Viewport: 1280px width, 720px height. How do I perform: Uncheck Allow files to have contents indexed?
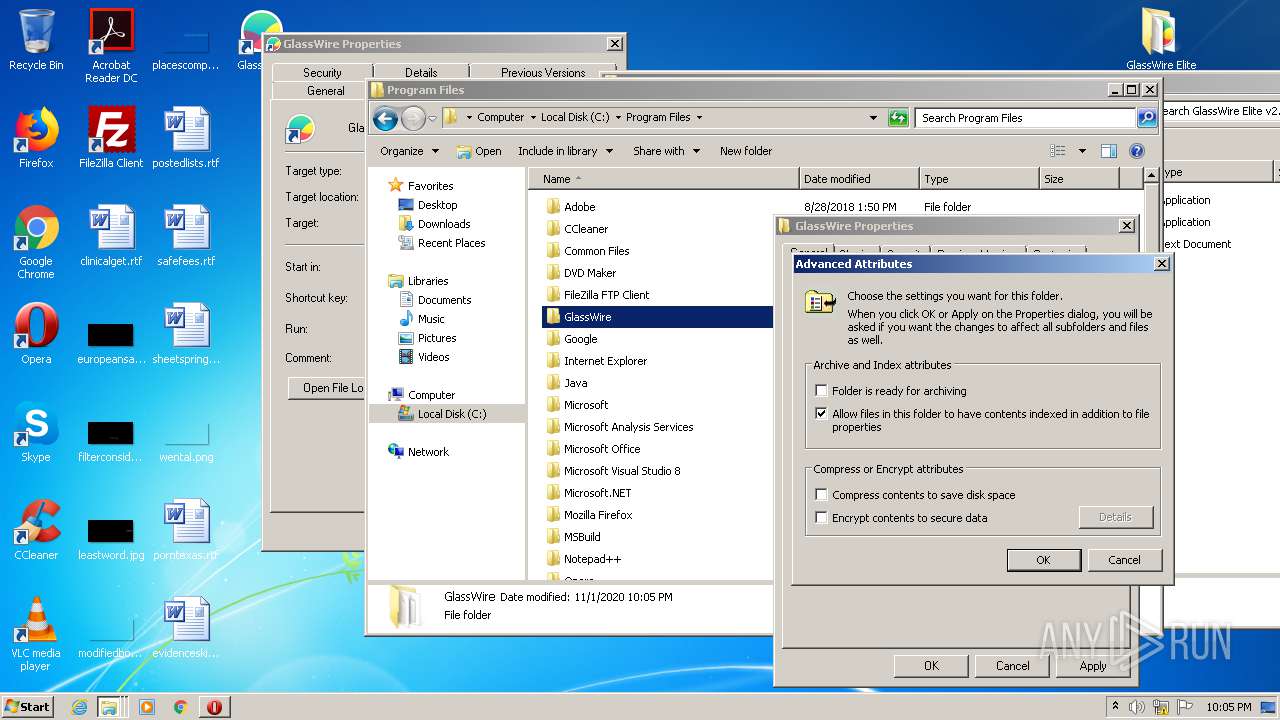(x=822, y=414)
